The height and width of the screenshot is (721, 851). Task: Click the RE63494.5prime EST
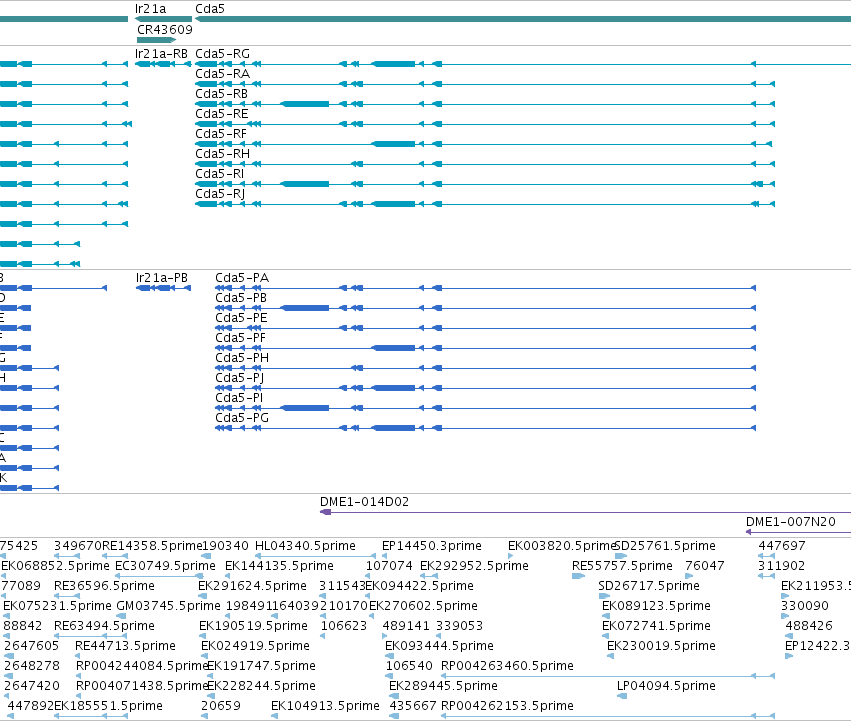90,636
